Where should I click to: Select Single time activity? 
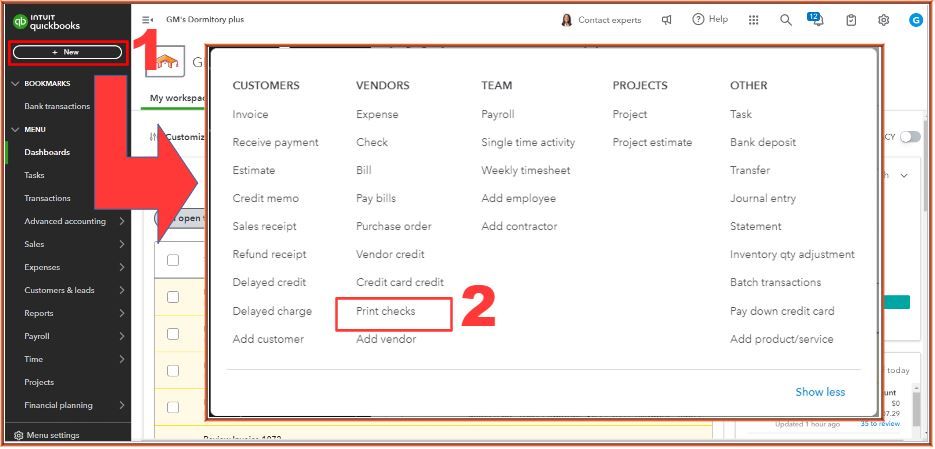528,143
